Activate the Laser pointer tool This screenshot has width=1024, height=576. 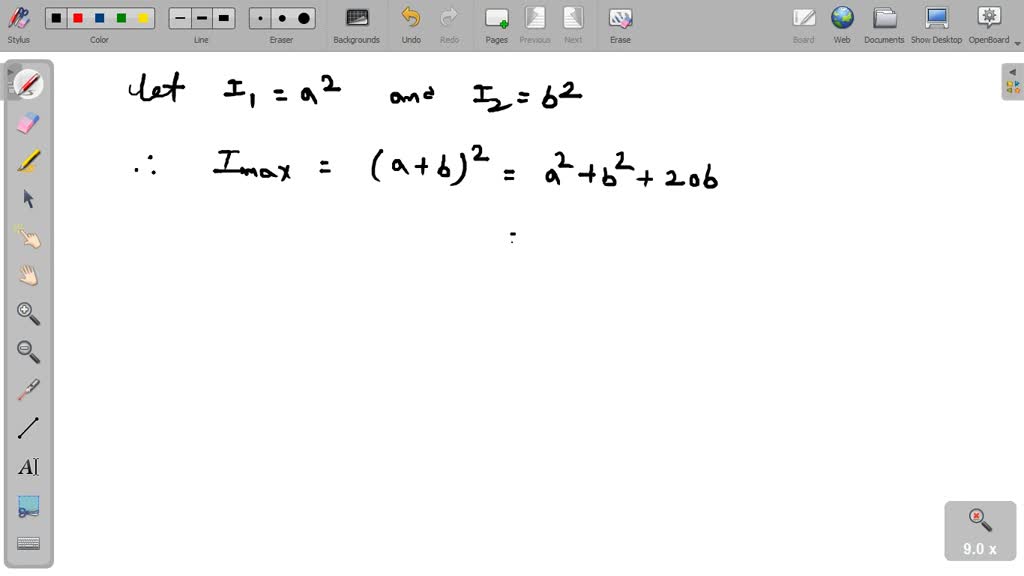pyautogui.click(x=27, y=390)
